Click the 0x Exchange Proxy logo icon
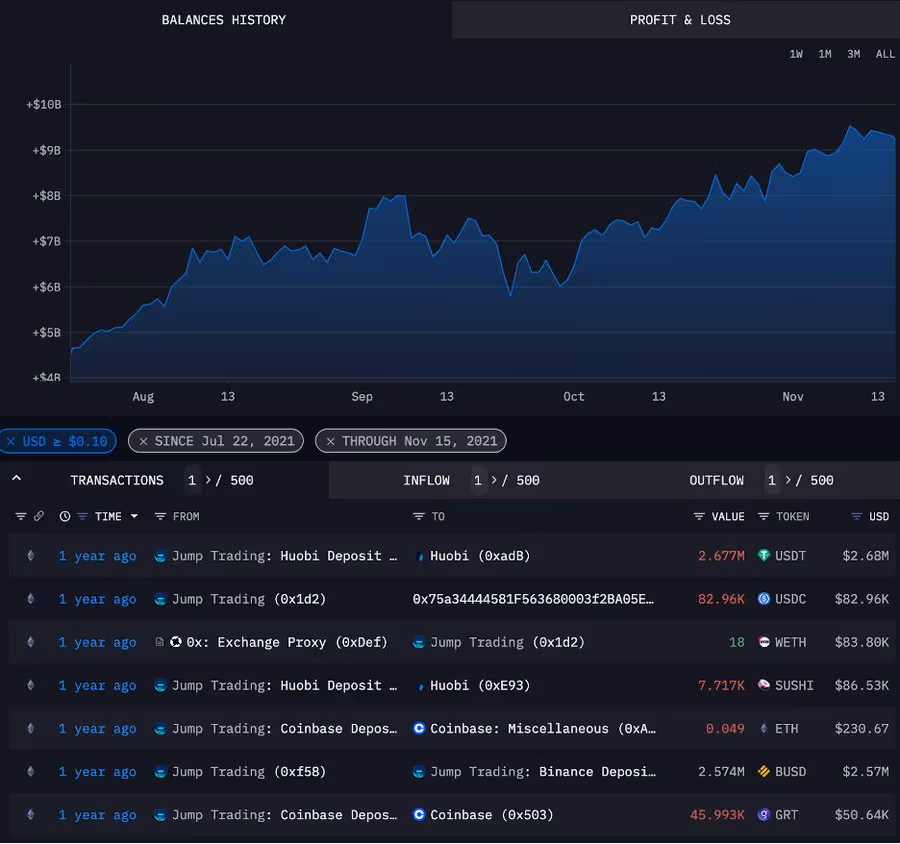900x844 pixels. click(x=176, y=641)
